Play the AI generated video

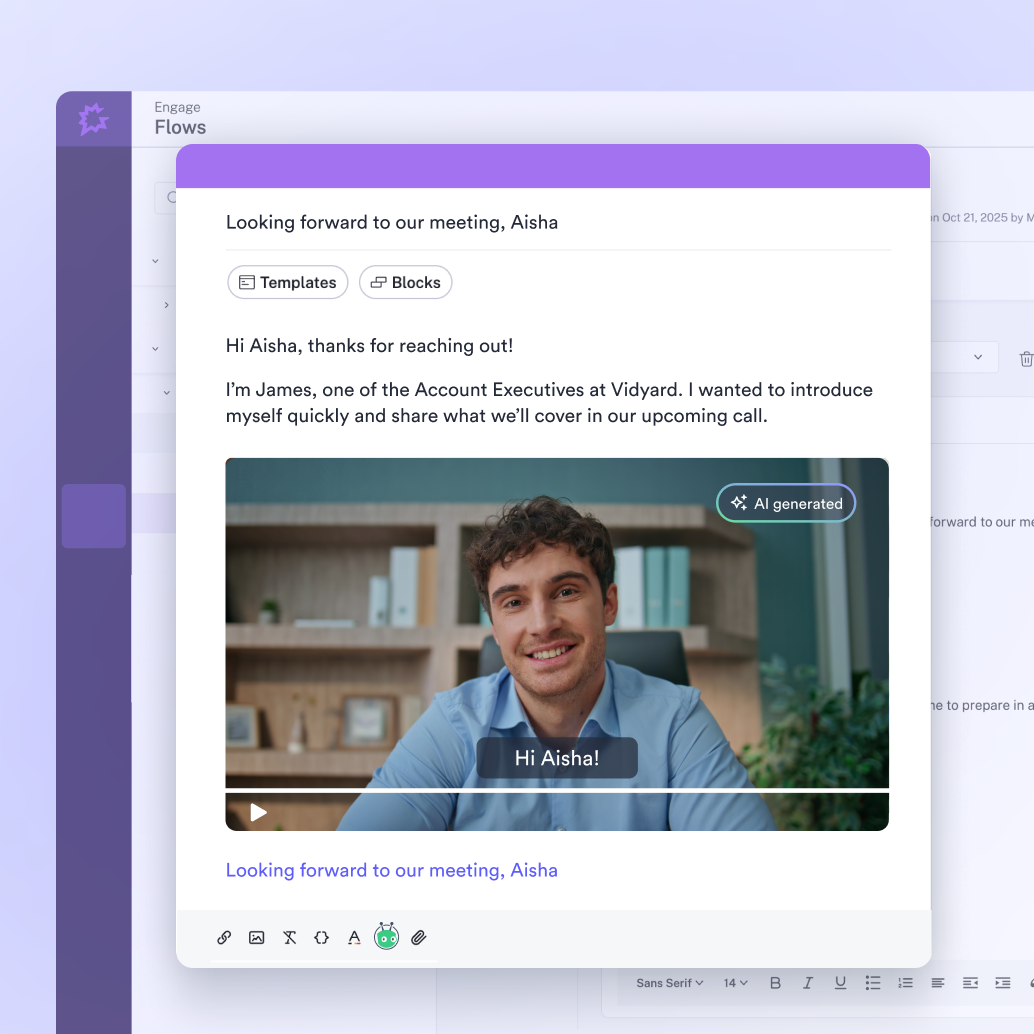pyautogui.click(x=258, y=813)
